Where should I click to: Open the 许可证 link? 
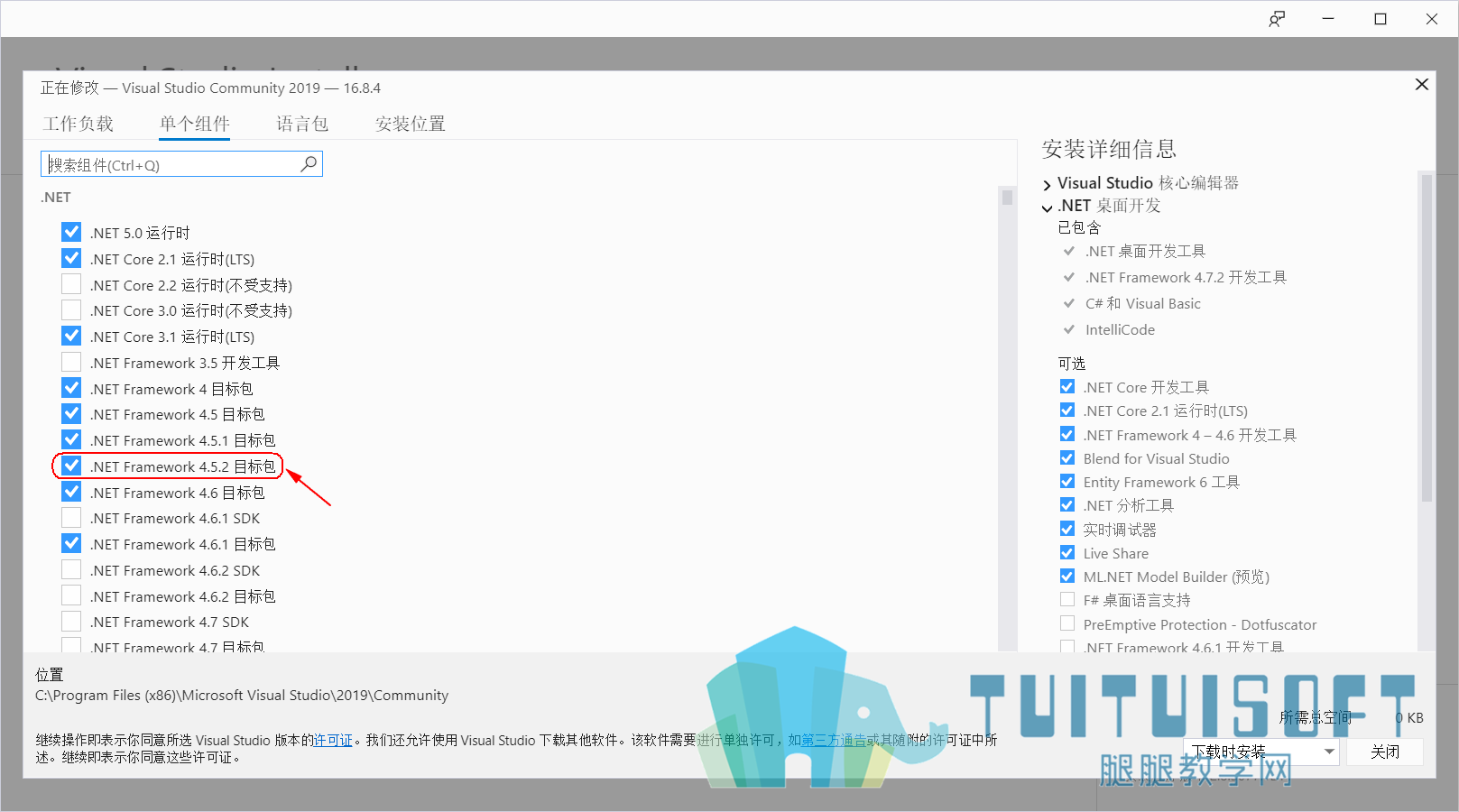click(x=333, y=740)
